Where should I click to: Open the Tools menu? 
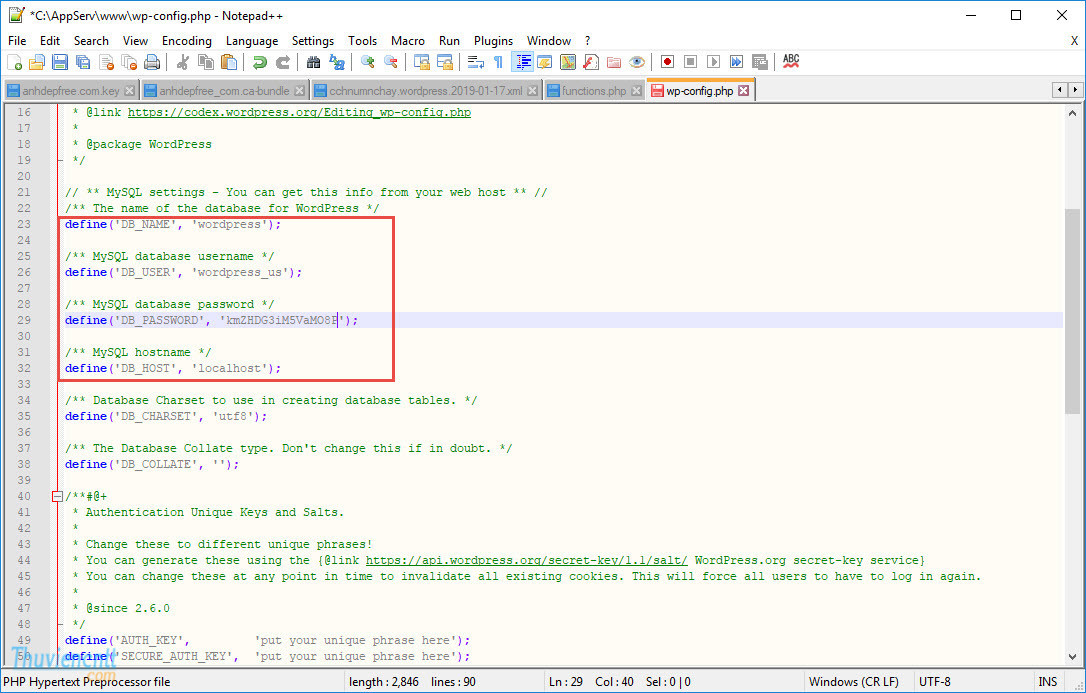coord(363,41)
